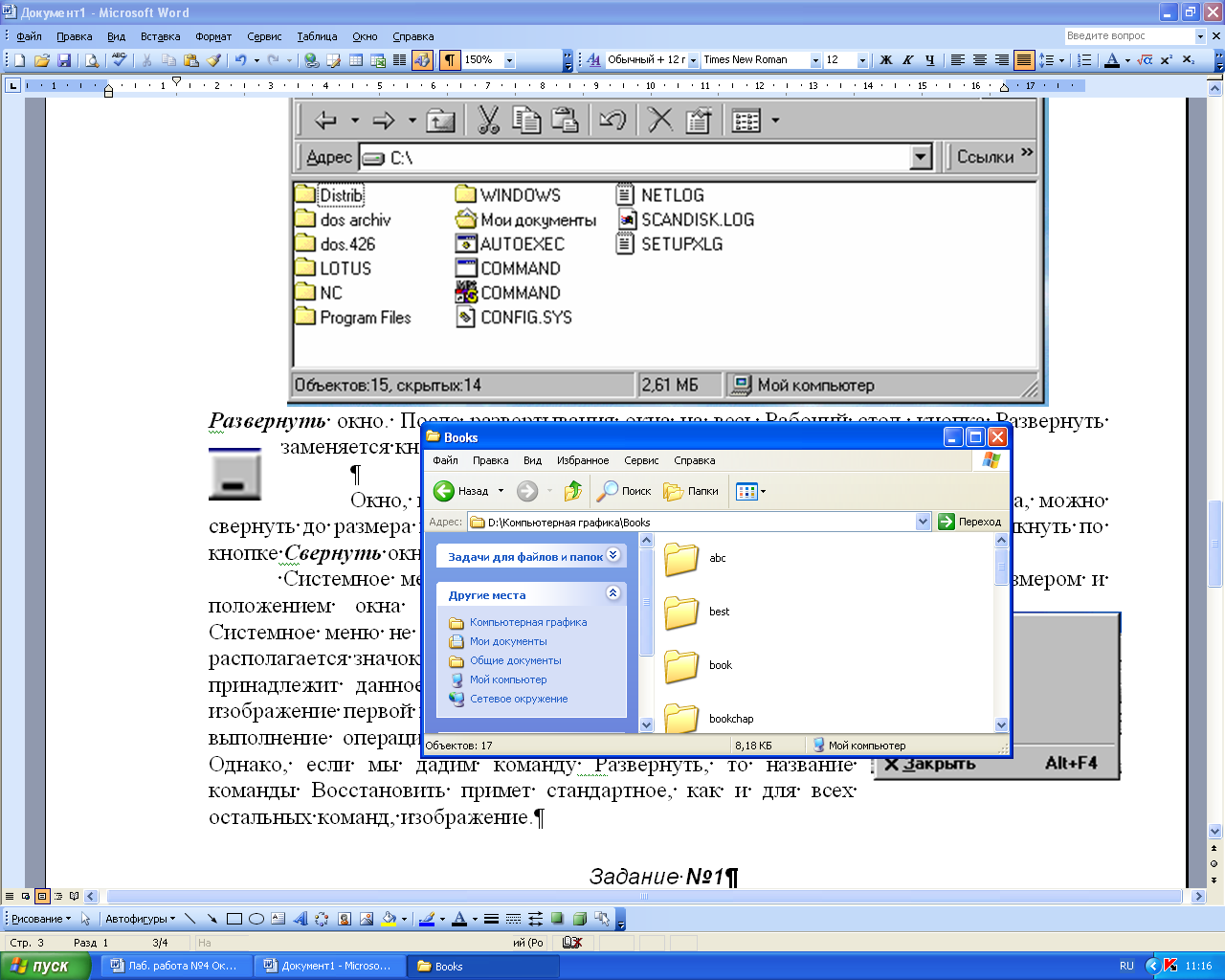1225x980 pixels.
Task: Open the Избранное menu in Books window
Action: click(x=583, y=460)
